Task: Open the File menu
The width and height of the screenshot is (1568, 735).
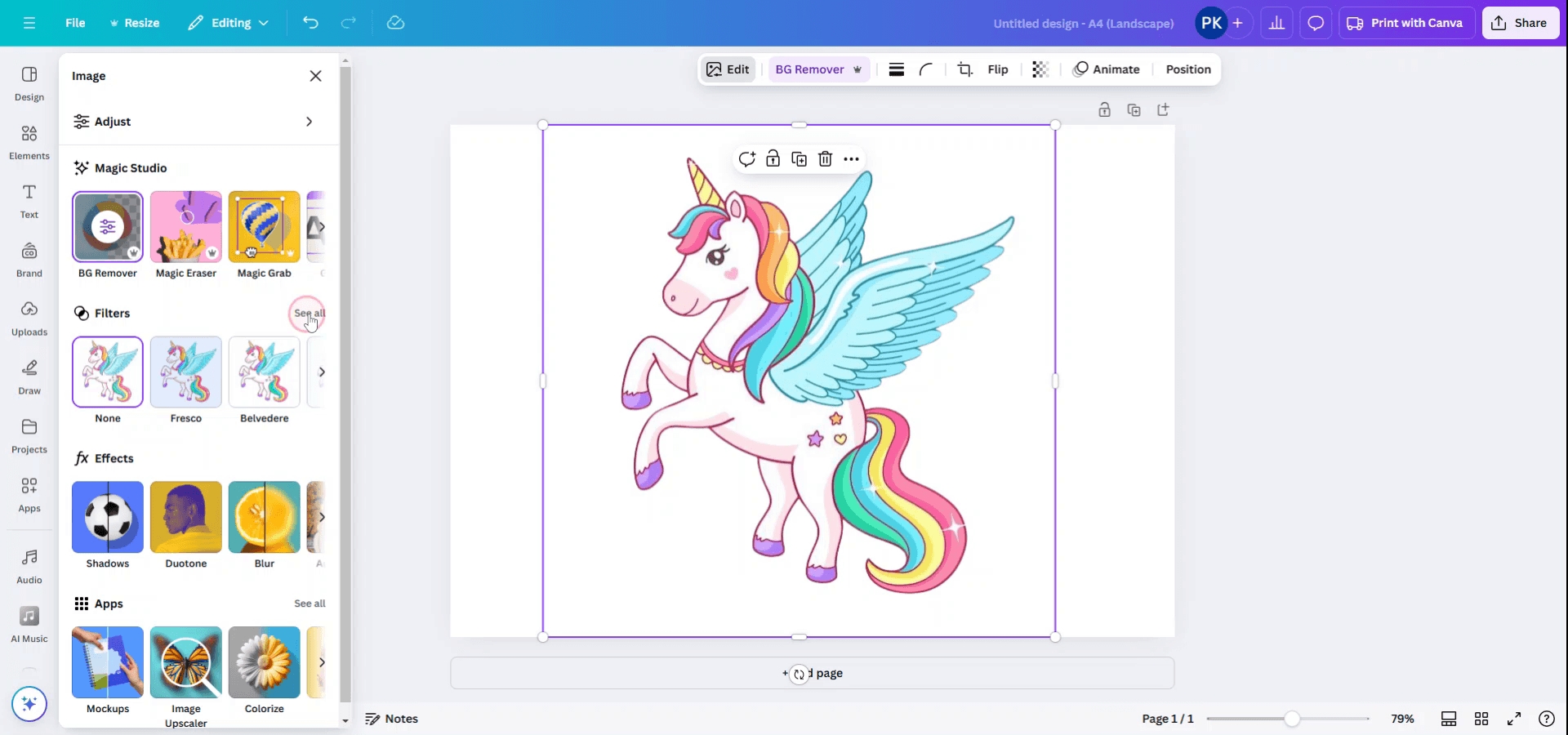Action: [75, 23]
